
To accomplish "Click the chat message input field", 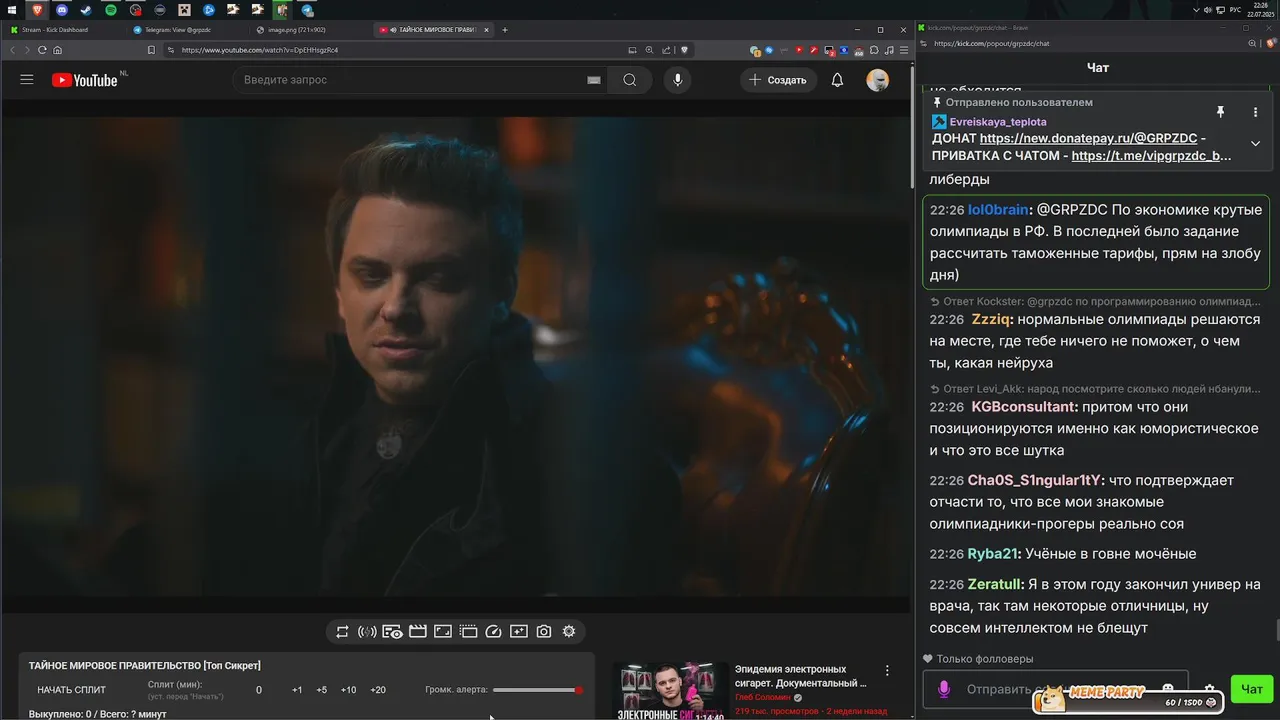I will coord(1055,689).
